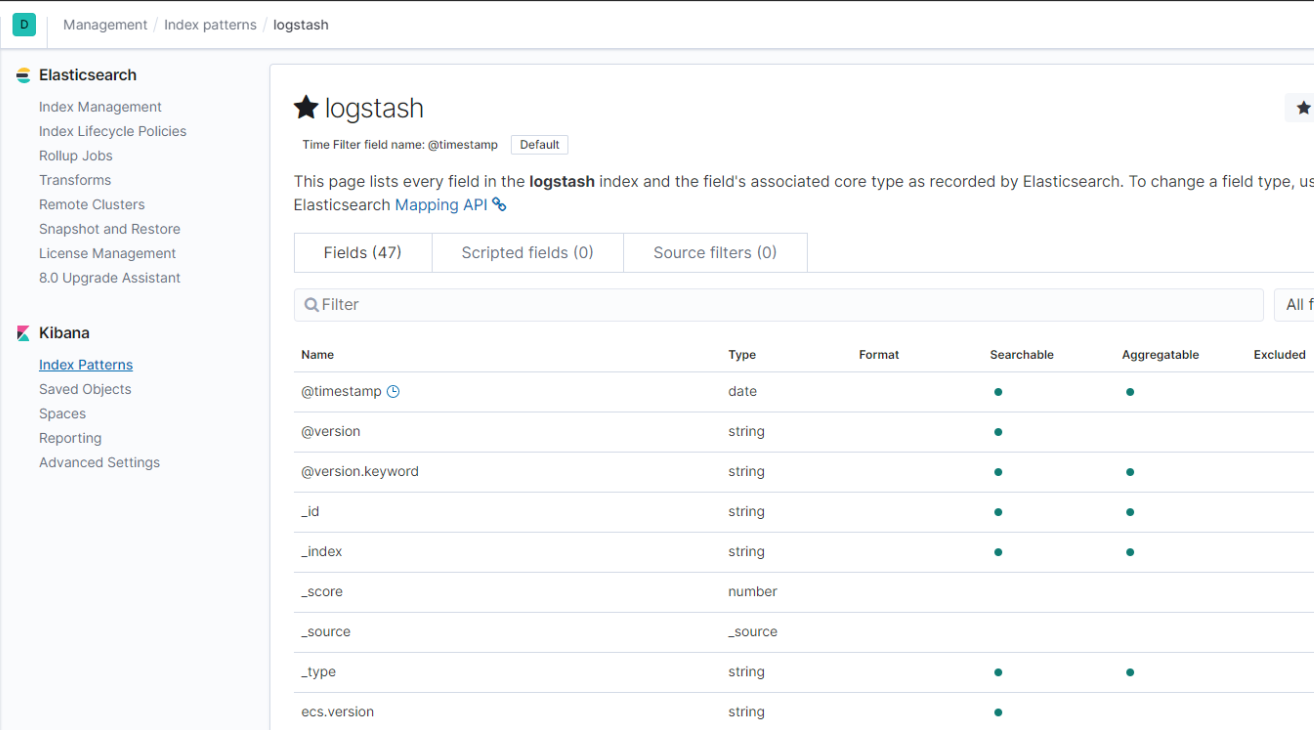Image resolution: width=1314 pixels, height=730 pixels.
Task: Click the @timestamp field name
Action: [x=341, y=392]
